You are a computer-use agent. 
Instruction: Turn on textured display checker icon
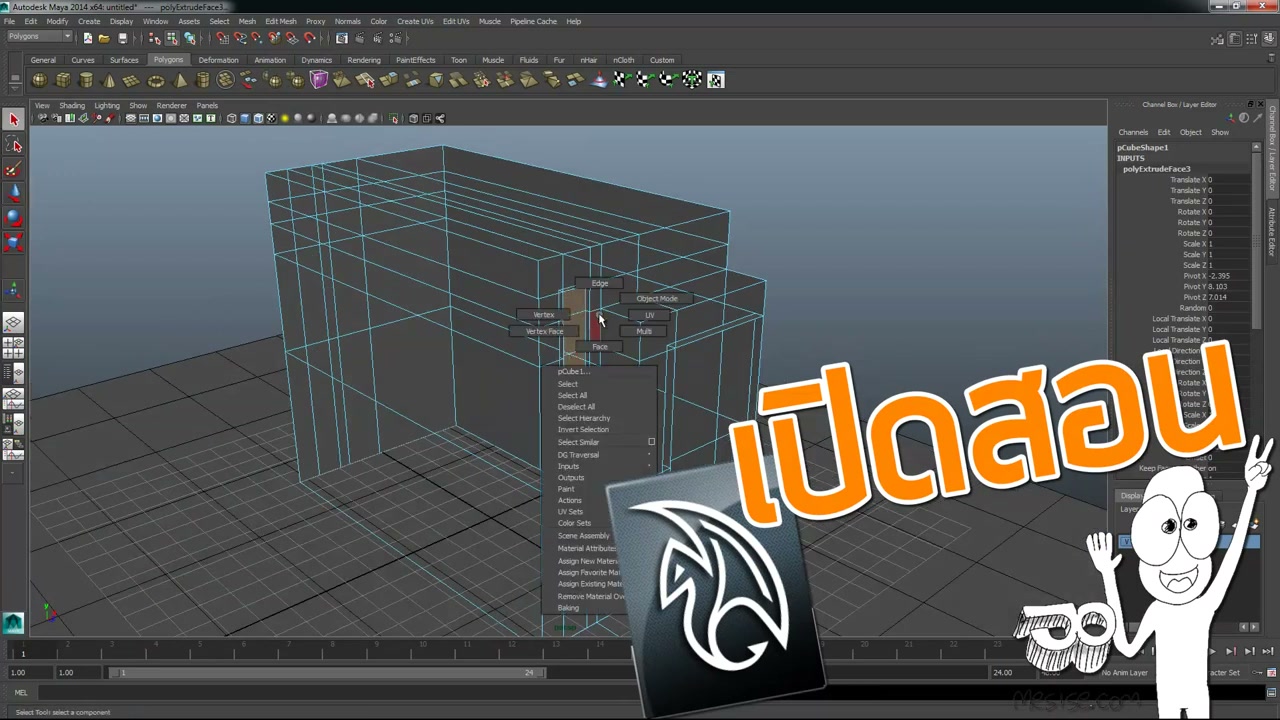(271, 118)
